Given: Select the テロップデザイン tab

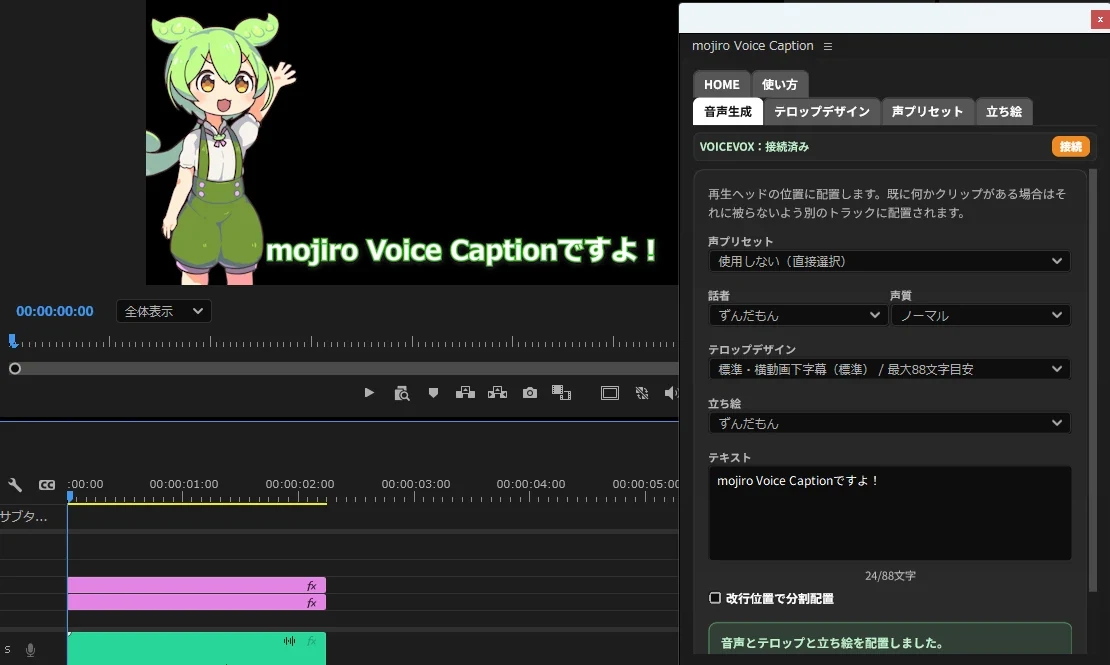Looking at the screenshot, I should [822, 111].
